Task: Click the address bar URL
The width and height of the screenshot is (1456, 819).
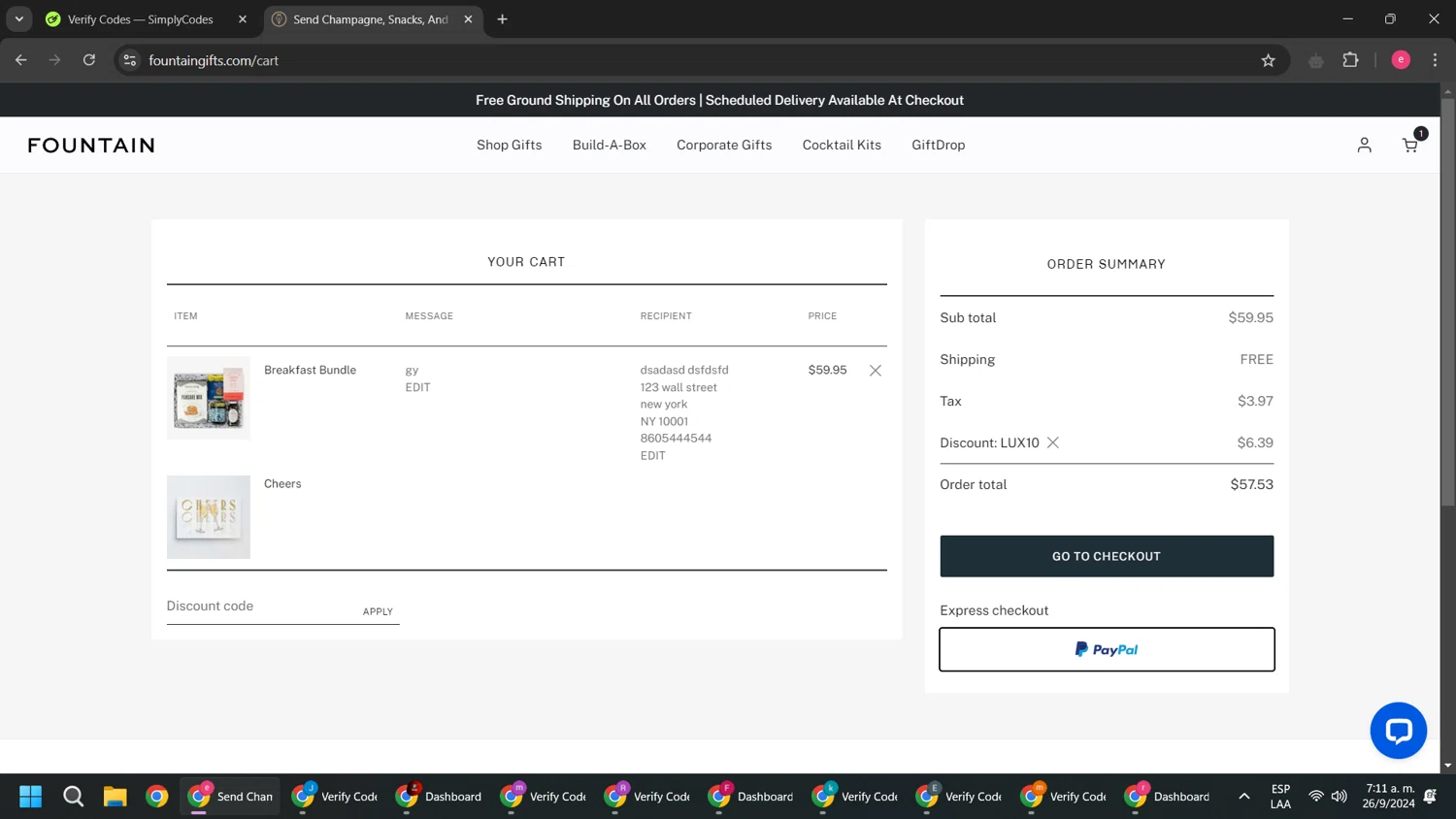Action: coord(214,60)
